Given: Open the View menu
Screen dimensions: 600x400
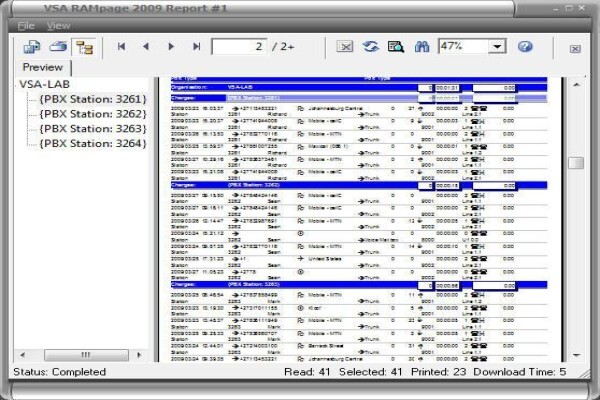Looking at the screenshot, I should click(58, 26).
